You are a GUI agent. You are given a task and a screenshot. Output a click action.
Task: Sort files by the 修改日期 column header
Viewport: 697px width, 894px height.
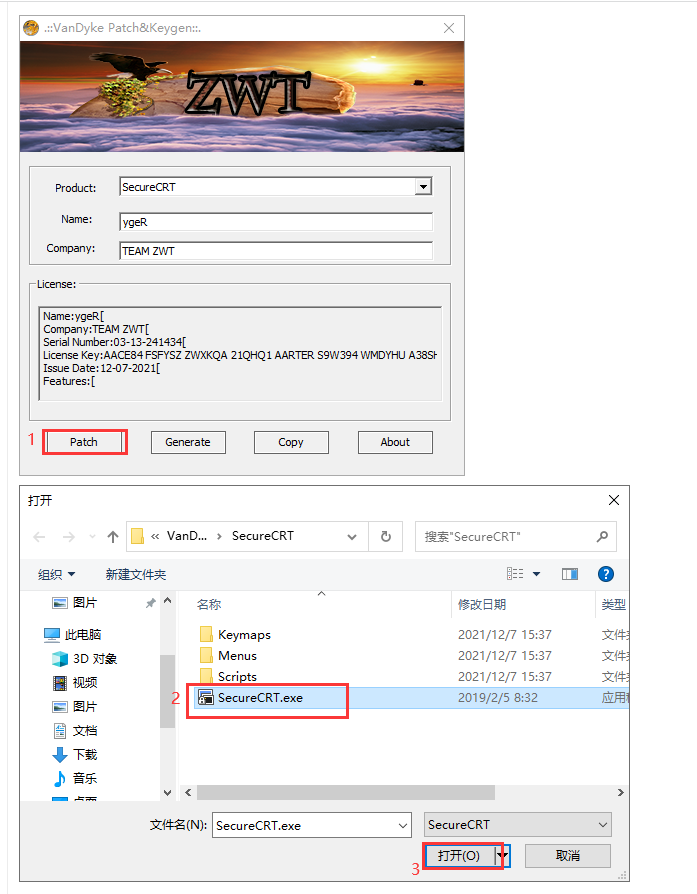tap(482, 604)
